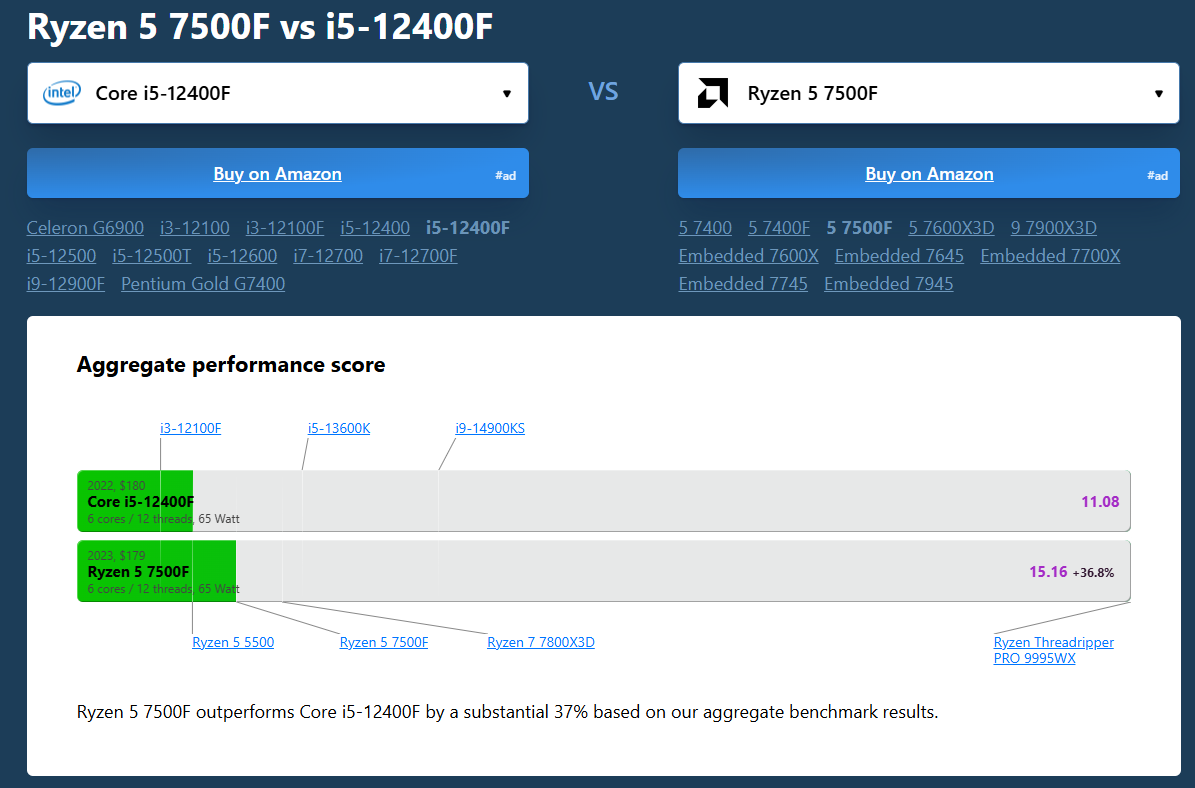Viewport: 1195px width, 788px height.
Task: Open the i3-12100F link in the Intel list
Action: pyautogui.click(x=284, y=228)
